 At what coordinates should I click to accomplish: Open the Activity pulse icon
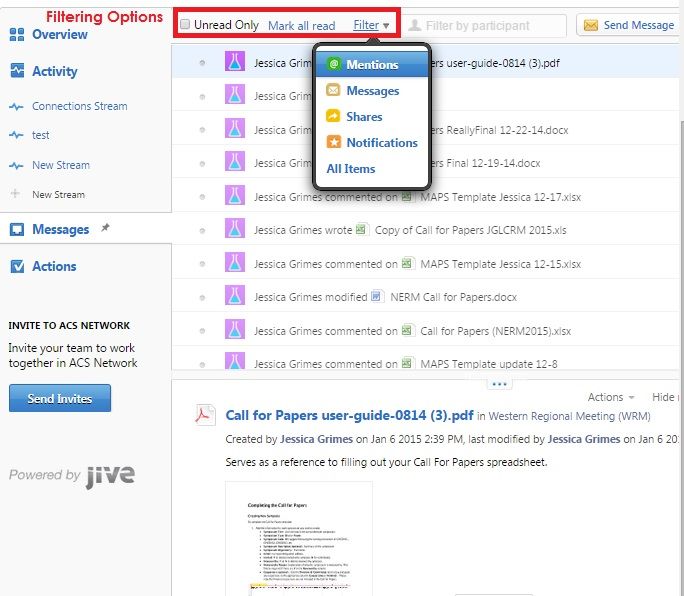pos(17,71)
